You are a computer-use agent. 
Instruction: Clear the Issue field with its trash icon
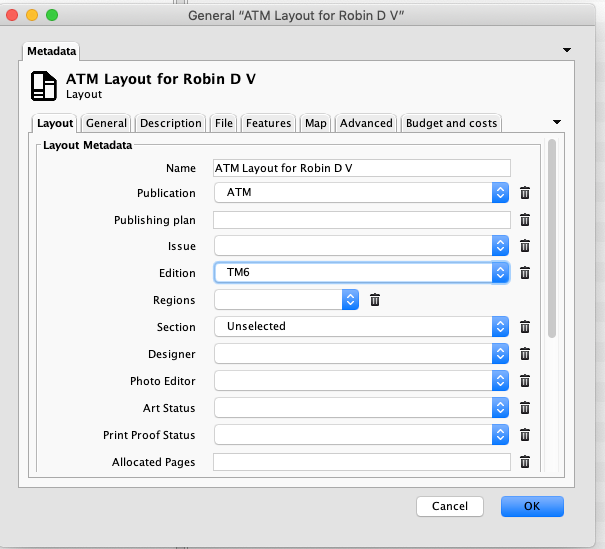(x=525, y=246)
